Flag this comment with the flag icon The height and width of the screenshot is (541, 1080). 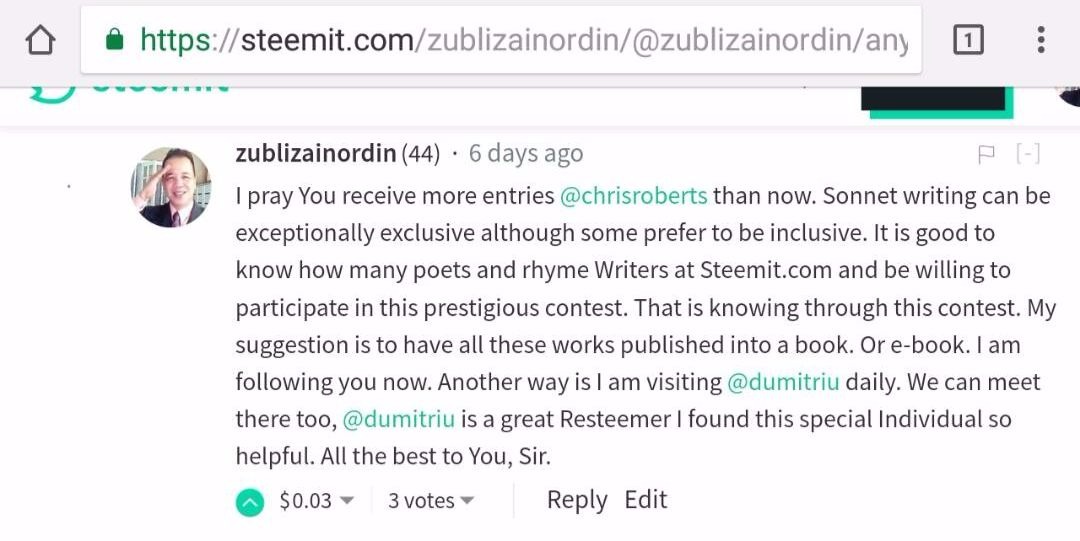[x=986, y=154]
